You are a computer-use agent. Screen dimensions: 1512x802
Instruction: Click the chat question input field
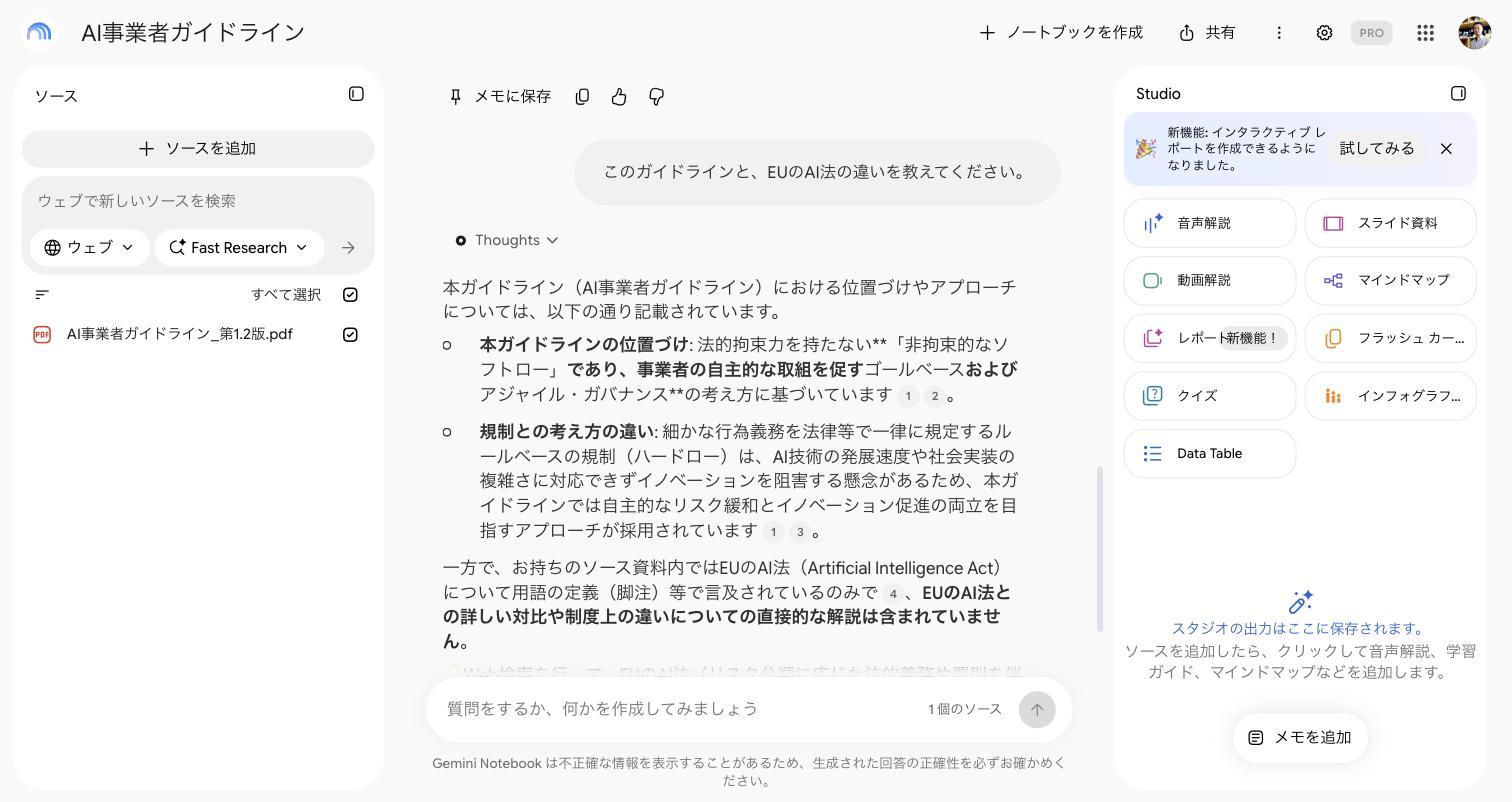(x=680, y=709)
